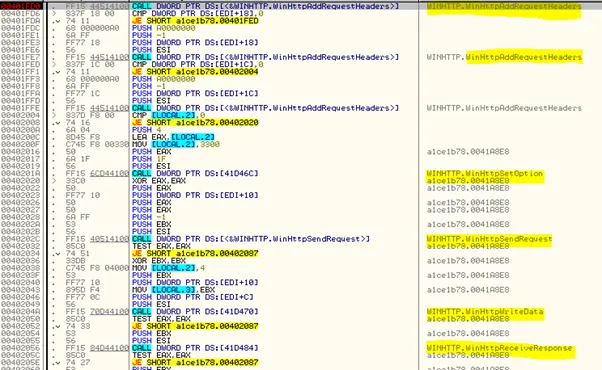Select MOV [LOCAL.2],3300 instruction
This screenshot has height=370, width=602.
click(176, 144)
